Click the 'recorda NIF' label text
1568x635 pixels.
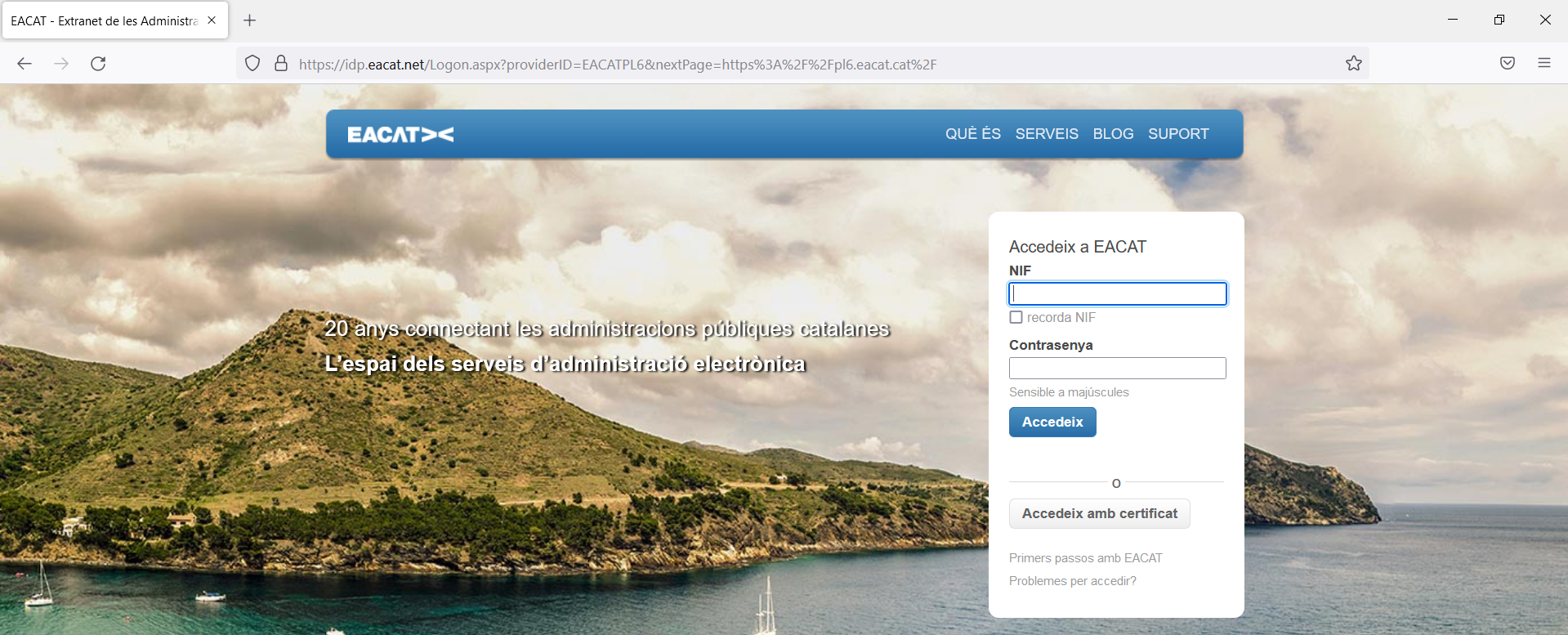tap(1061, 317)
